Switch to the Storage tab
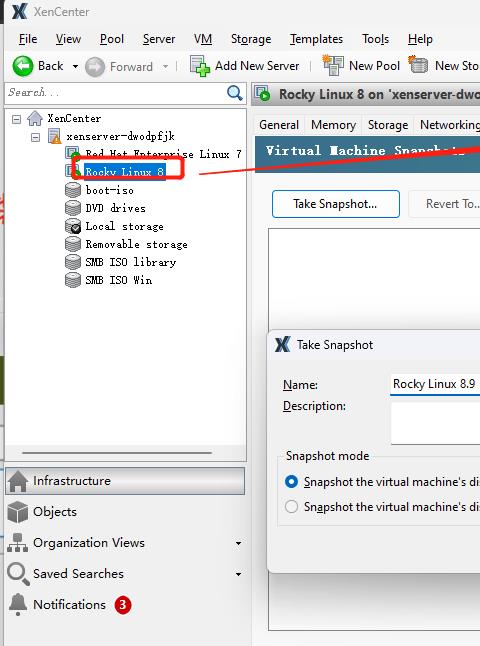The image size is (480, 646). (388, 125)
